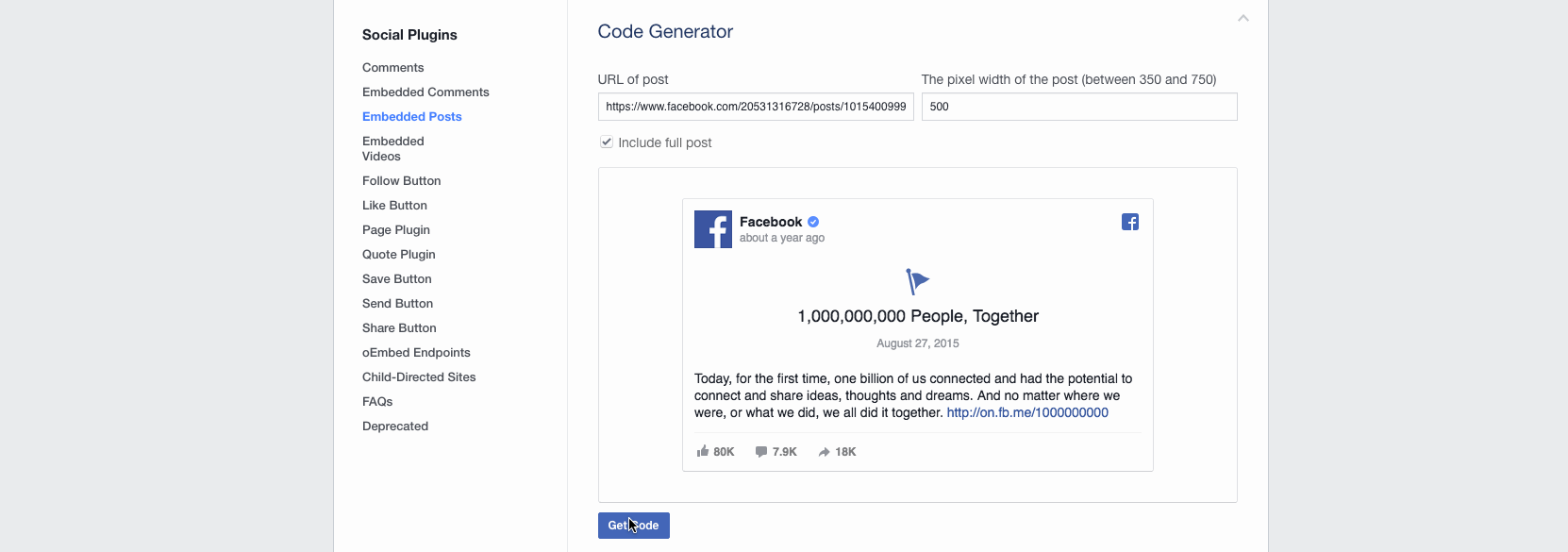Go to Page Plugin menu item
The image size is (1568, 552).
pyautogui.click(x=396, y=229)
